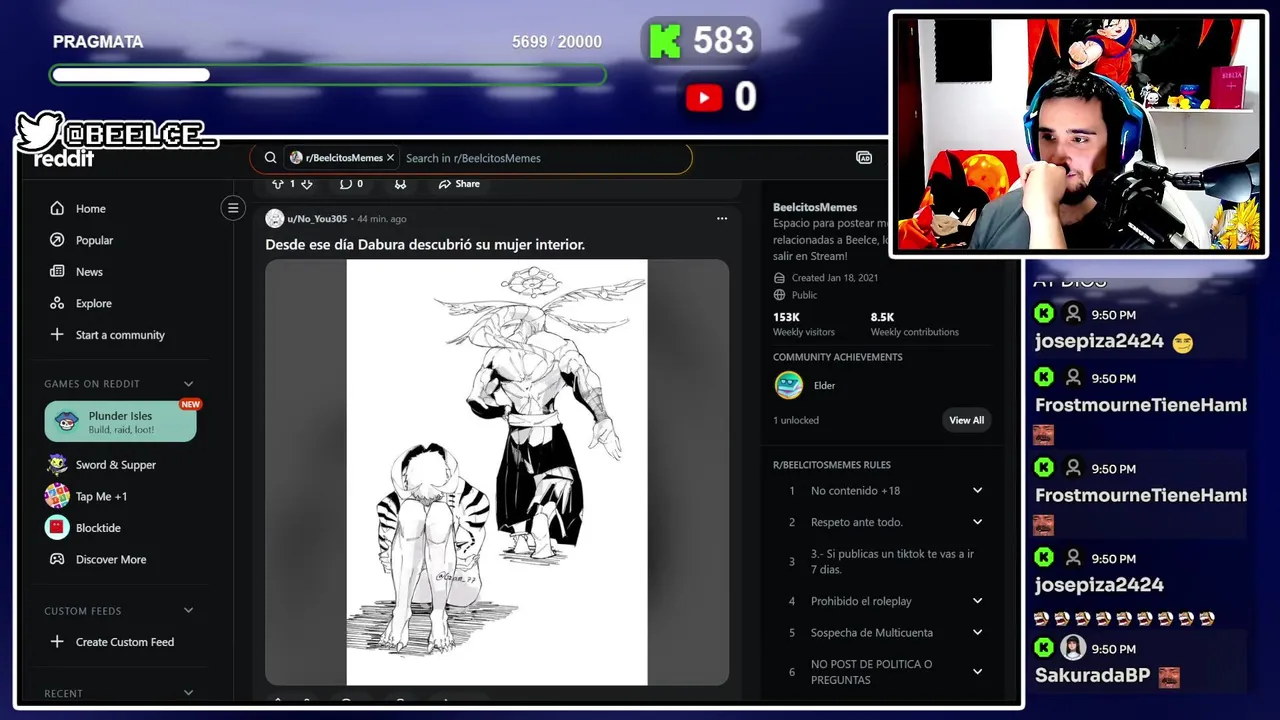Open u/No_You305 user profile
Image resolution: width=1280 pixels, height=720 pixels.
[317, 219]
